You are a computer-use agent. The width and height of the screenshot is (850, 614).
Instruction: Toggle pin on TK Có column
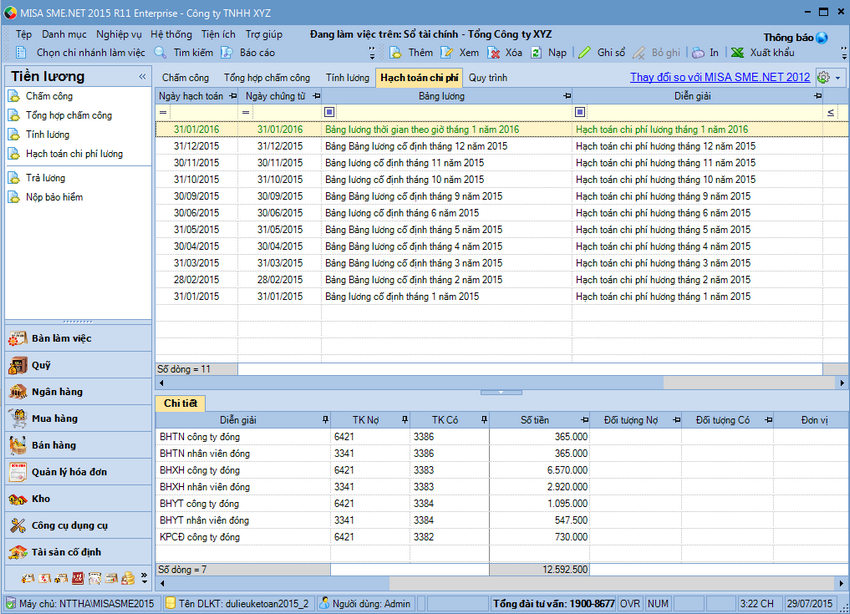click(x=484, y=420)
